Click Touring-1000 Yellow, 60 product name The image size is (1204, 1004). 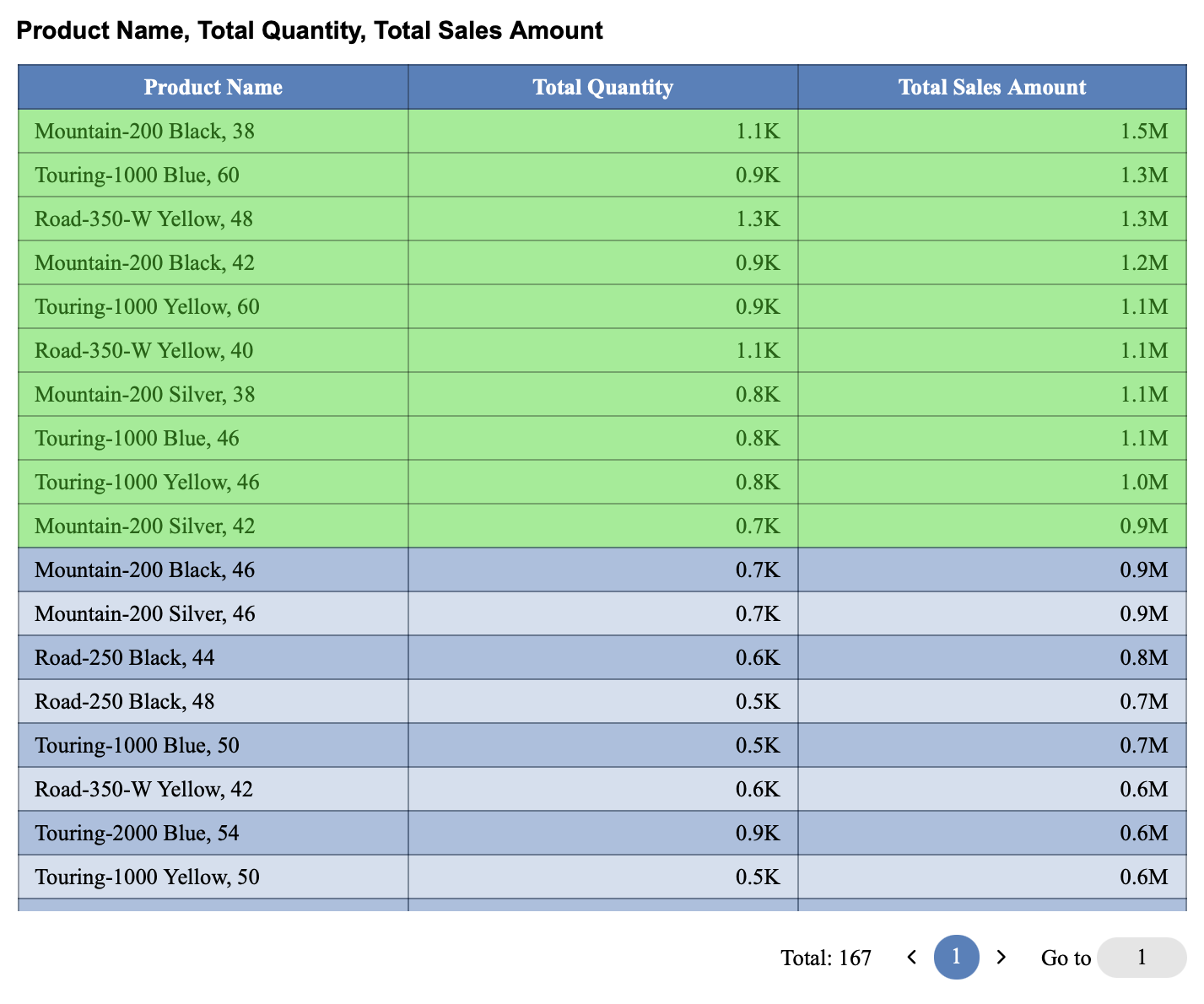(x=147, y=306)
